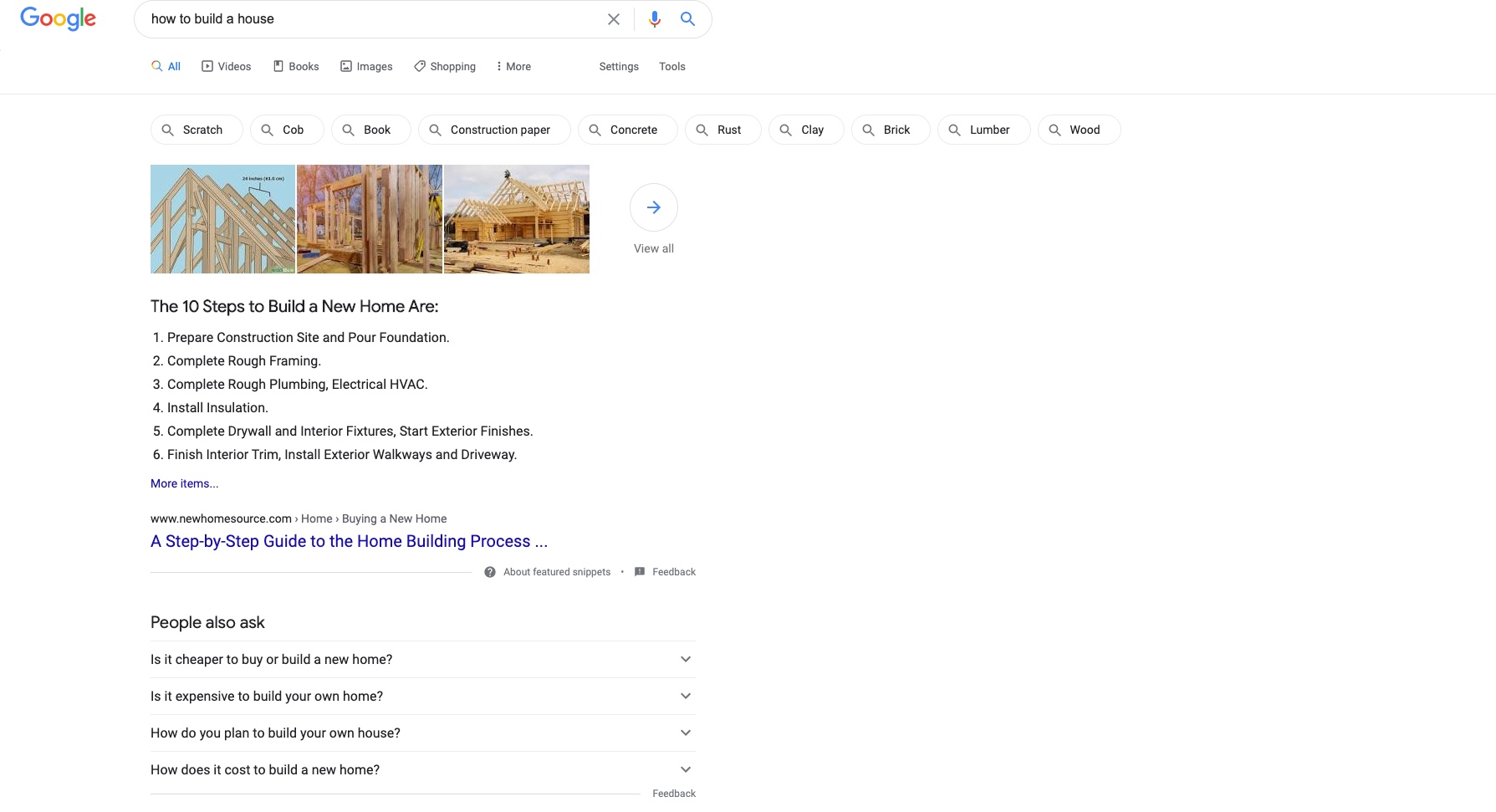This screenshot has height=812, width=1496.
Task: Open the View all arrow for images
Action: click(653, 207)
